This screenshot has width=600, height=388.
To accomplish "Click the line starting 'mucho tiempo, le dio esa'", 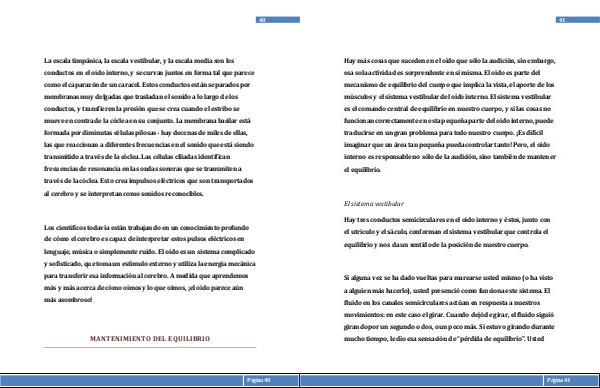I will point(444,339).
